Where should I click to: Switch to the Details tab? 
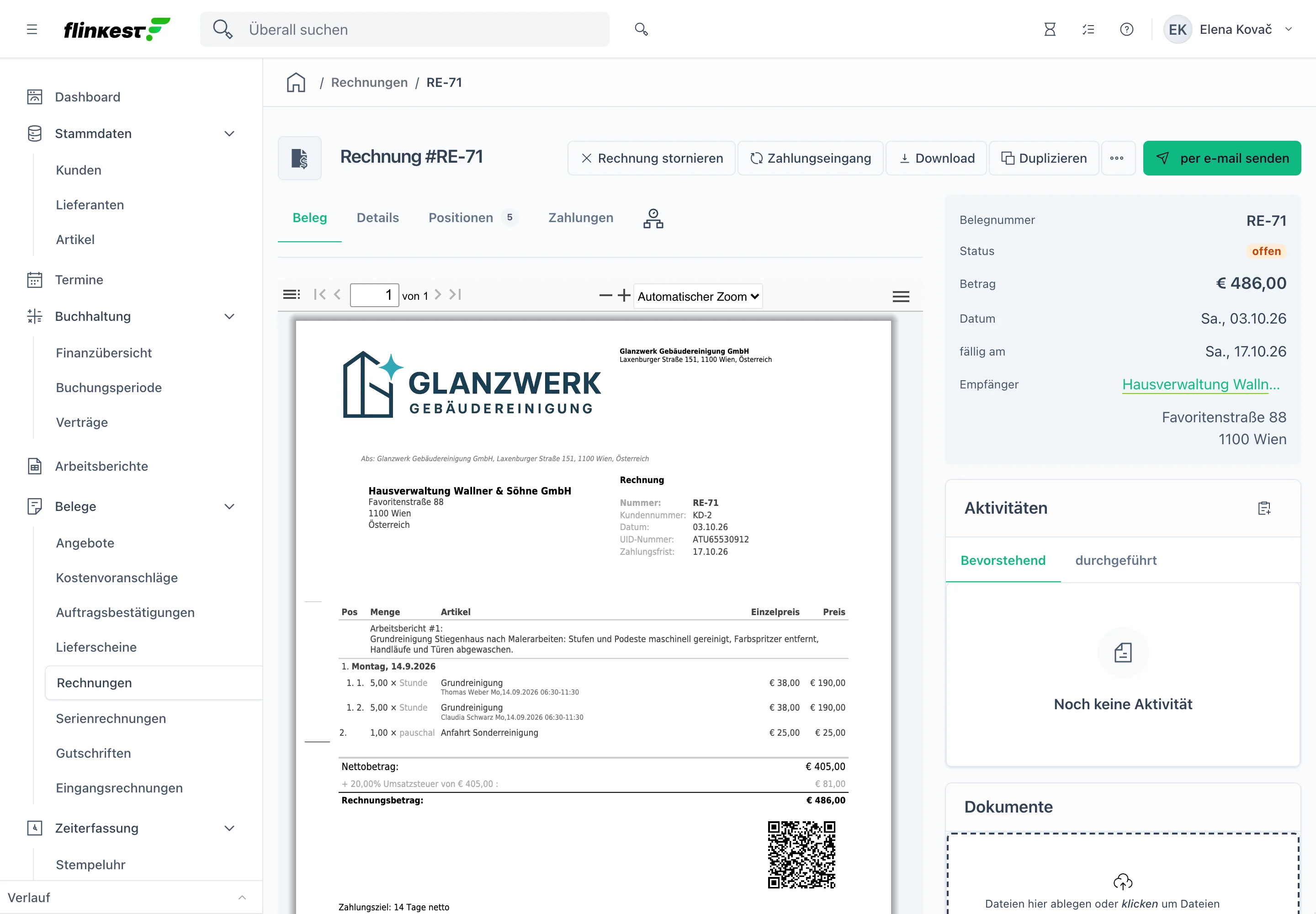point(377,218)
